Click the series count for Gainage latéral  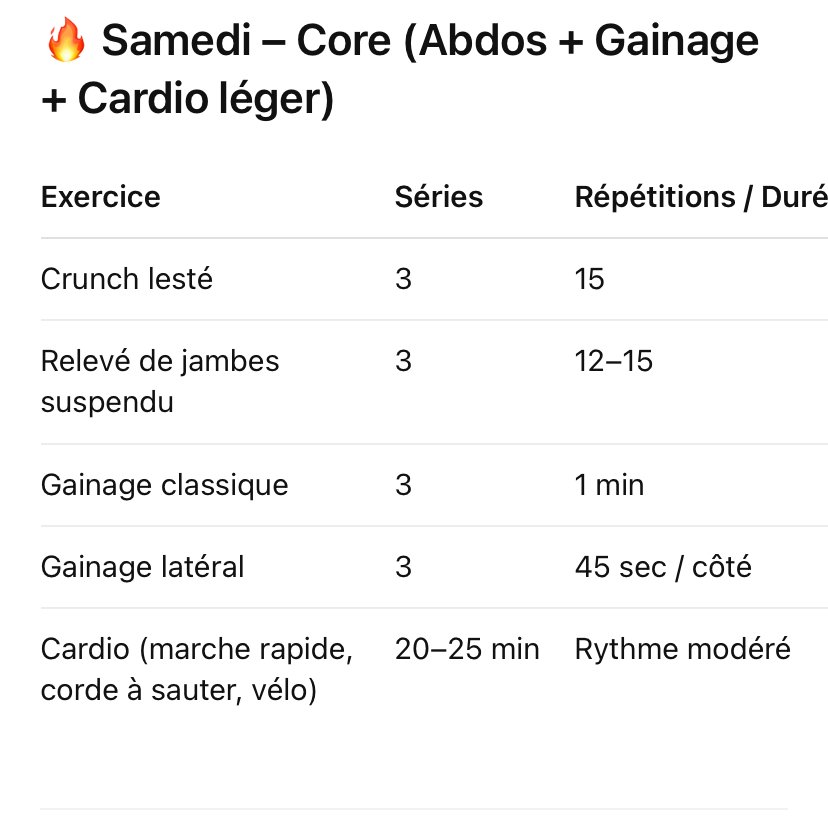403,567
